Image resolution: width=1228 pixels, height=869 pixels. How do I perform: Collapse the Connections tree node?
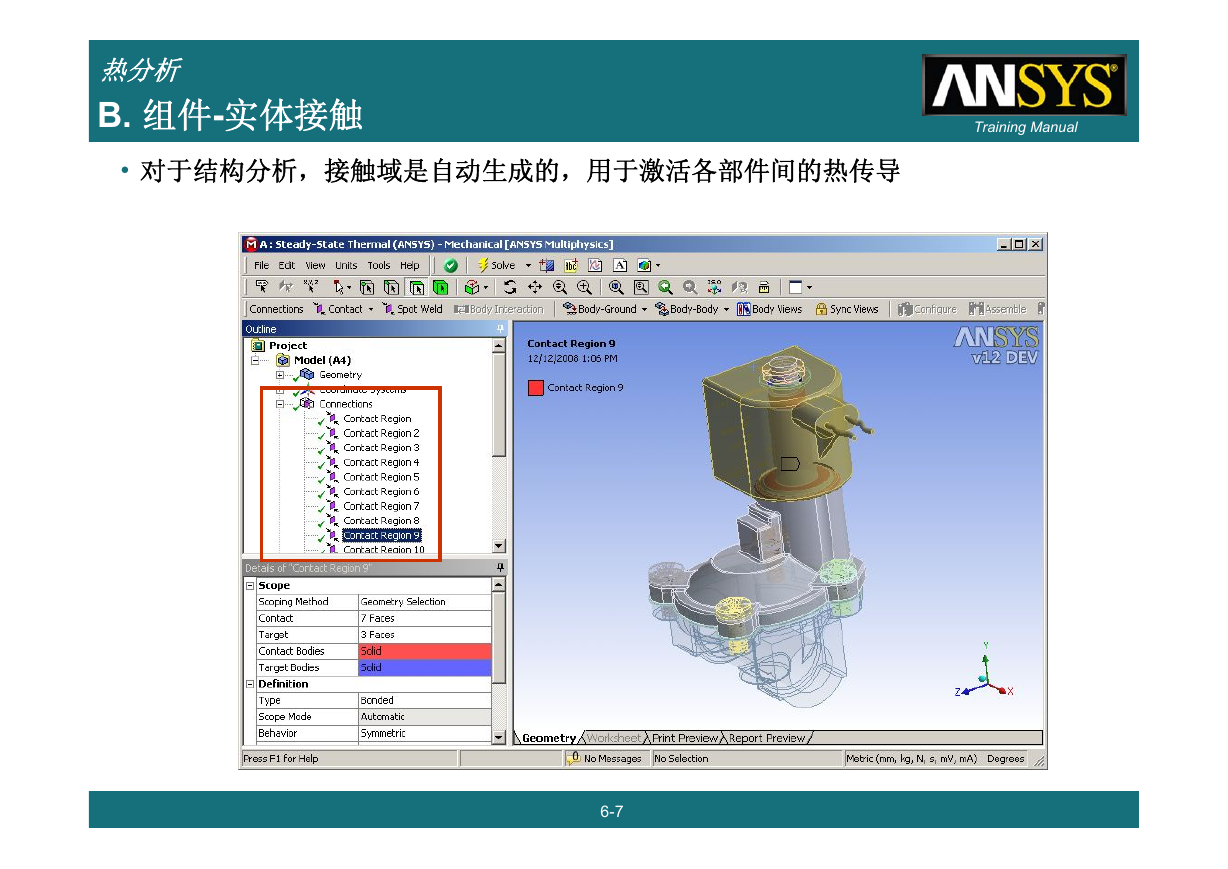280,404
